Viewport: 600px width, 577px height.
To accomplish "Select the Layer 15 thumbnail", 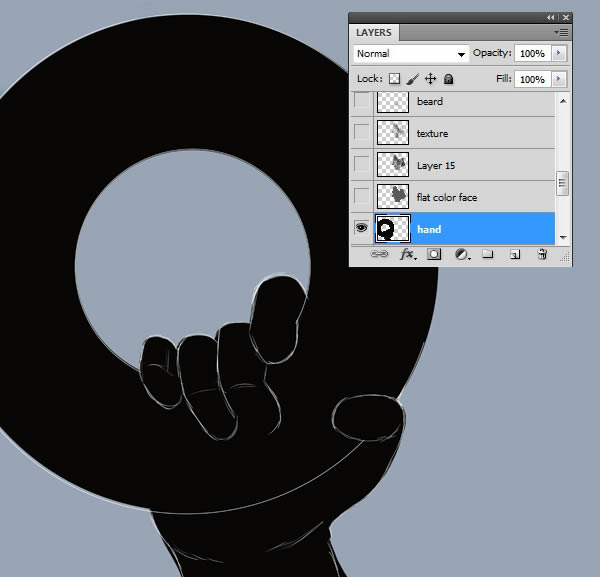I will 393,165.
